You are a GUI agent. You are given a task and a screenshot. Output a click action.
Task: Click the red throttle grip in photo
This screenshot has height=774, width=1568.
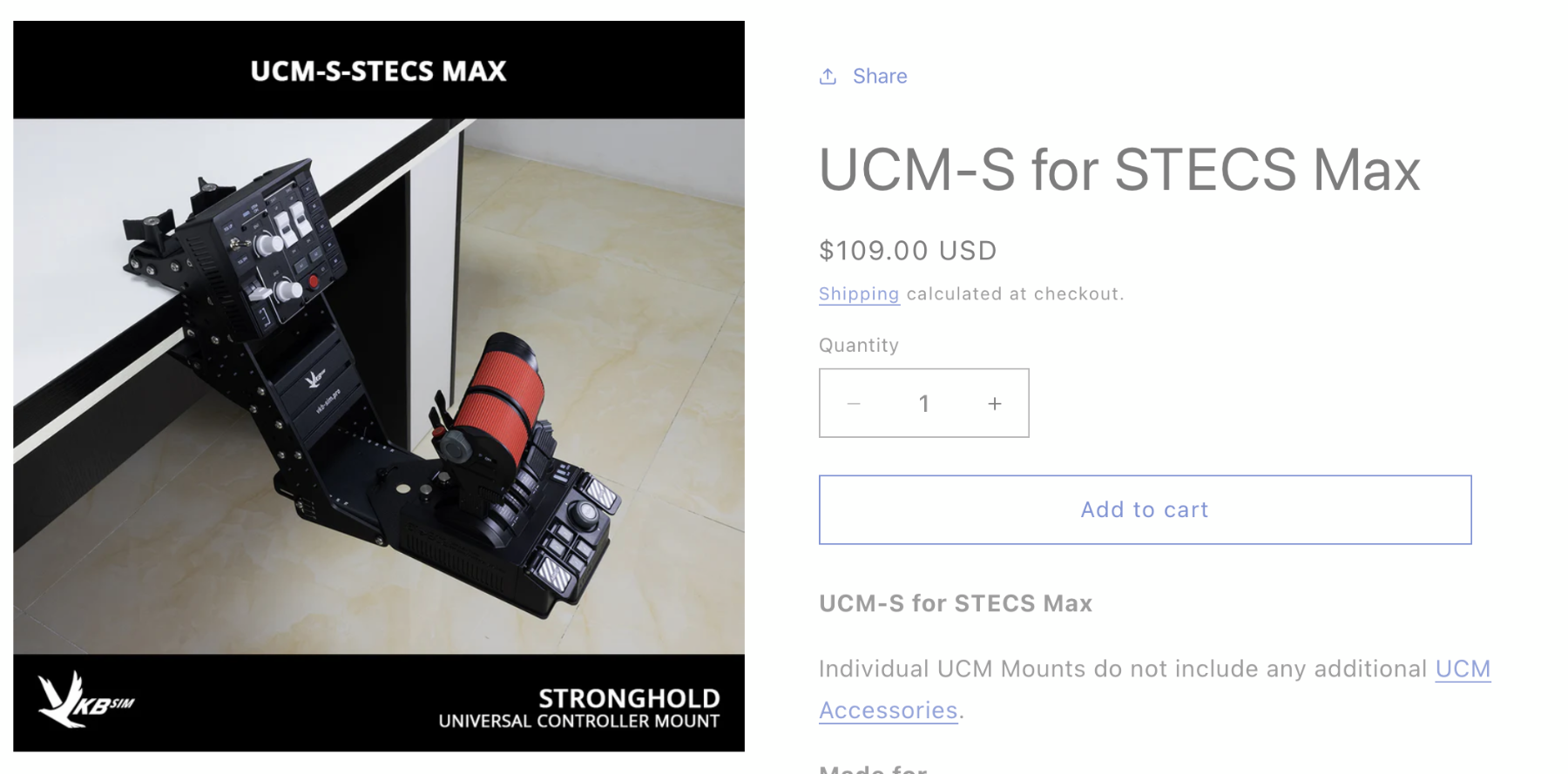[x=497, y=396]
